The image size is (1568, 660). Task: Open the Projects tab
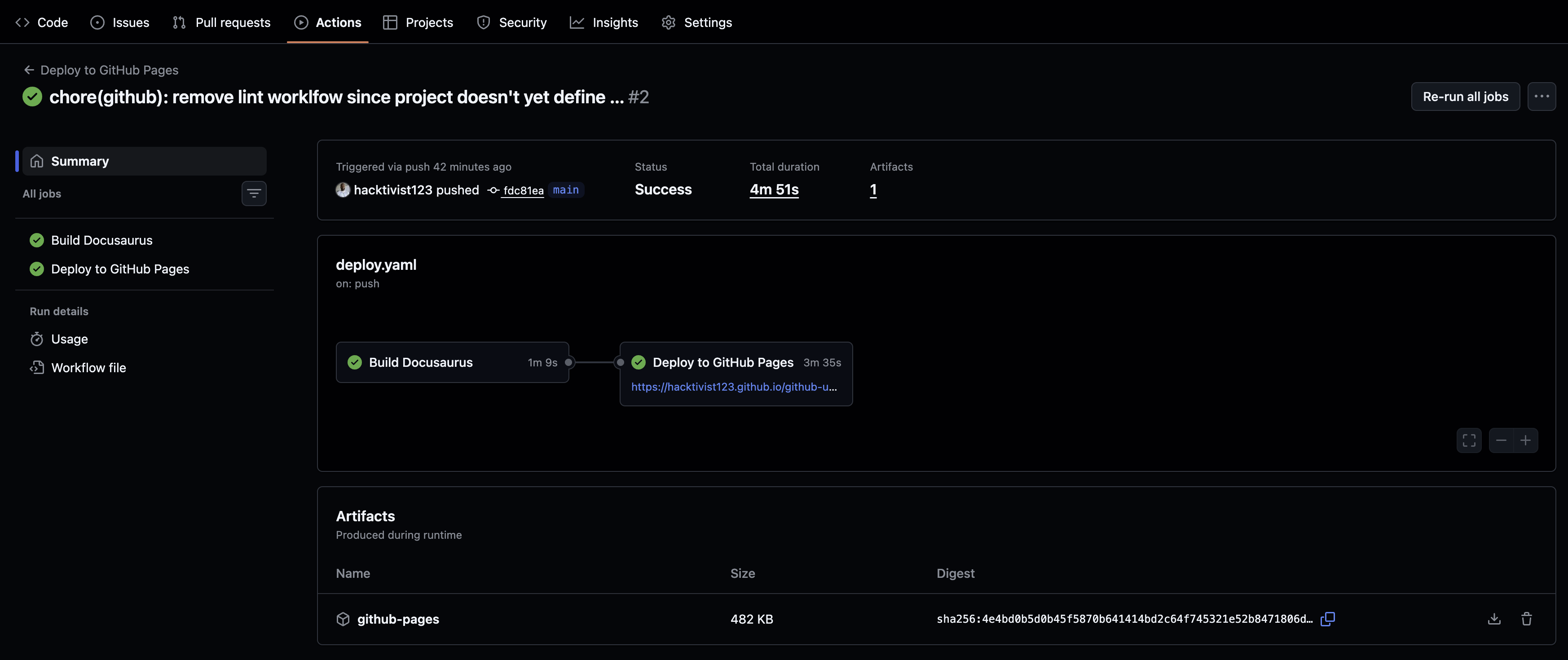click(x=418, y=22)
